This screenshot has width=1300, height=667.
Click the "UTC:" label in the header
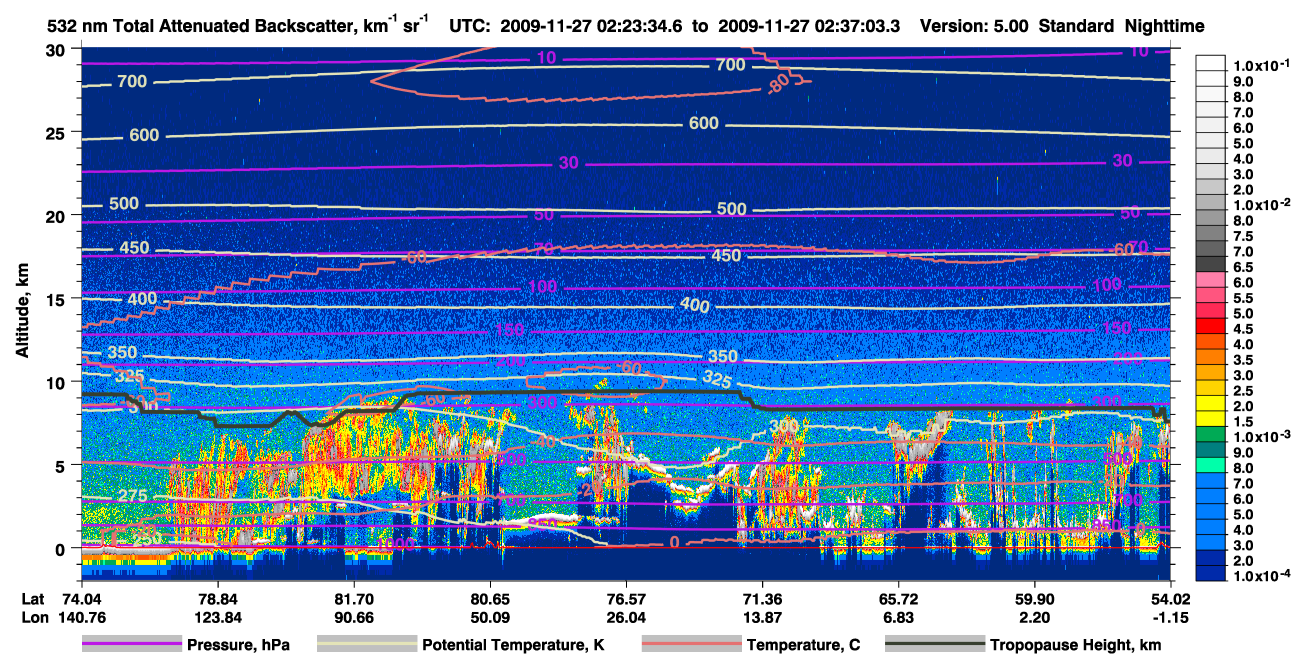[471, 26]
